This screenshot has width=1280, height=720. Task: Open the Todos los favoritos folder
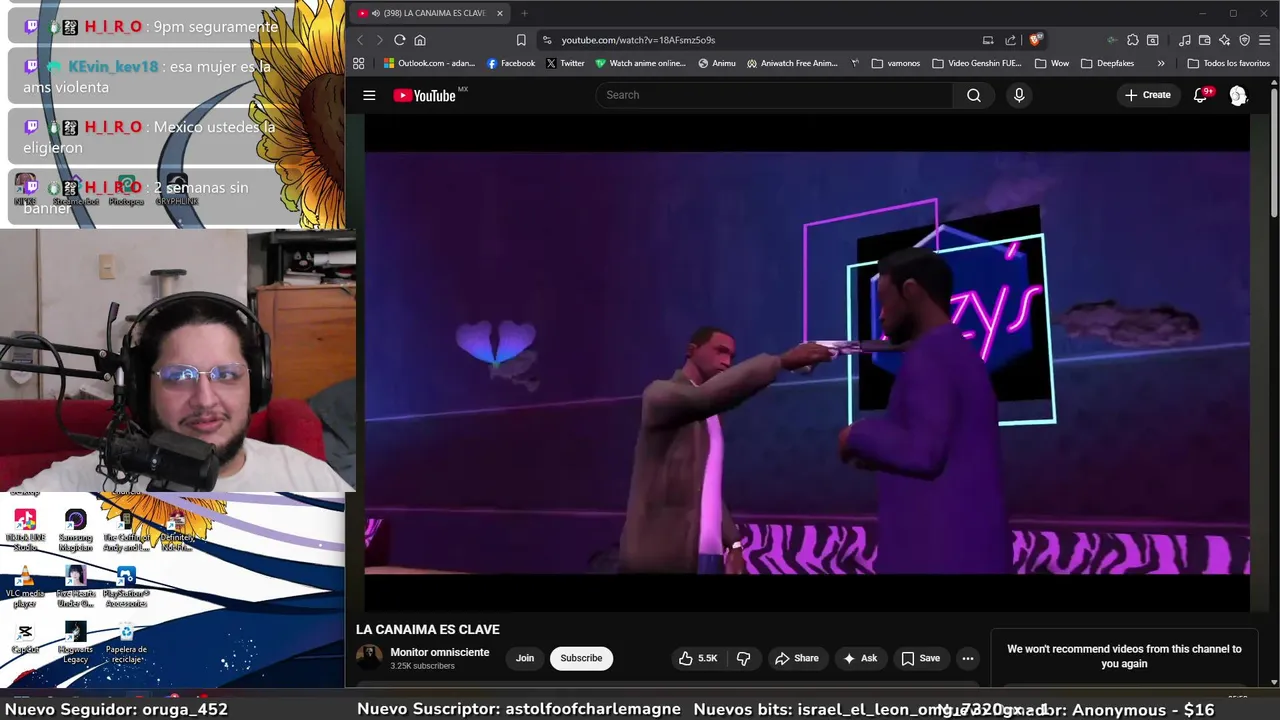tap(1229, 63)
